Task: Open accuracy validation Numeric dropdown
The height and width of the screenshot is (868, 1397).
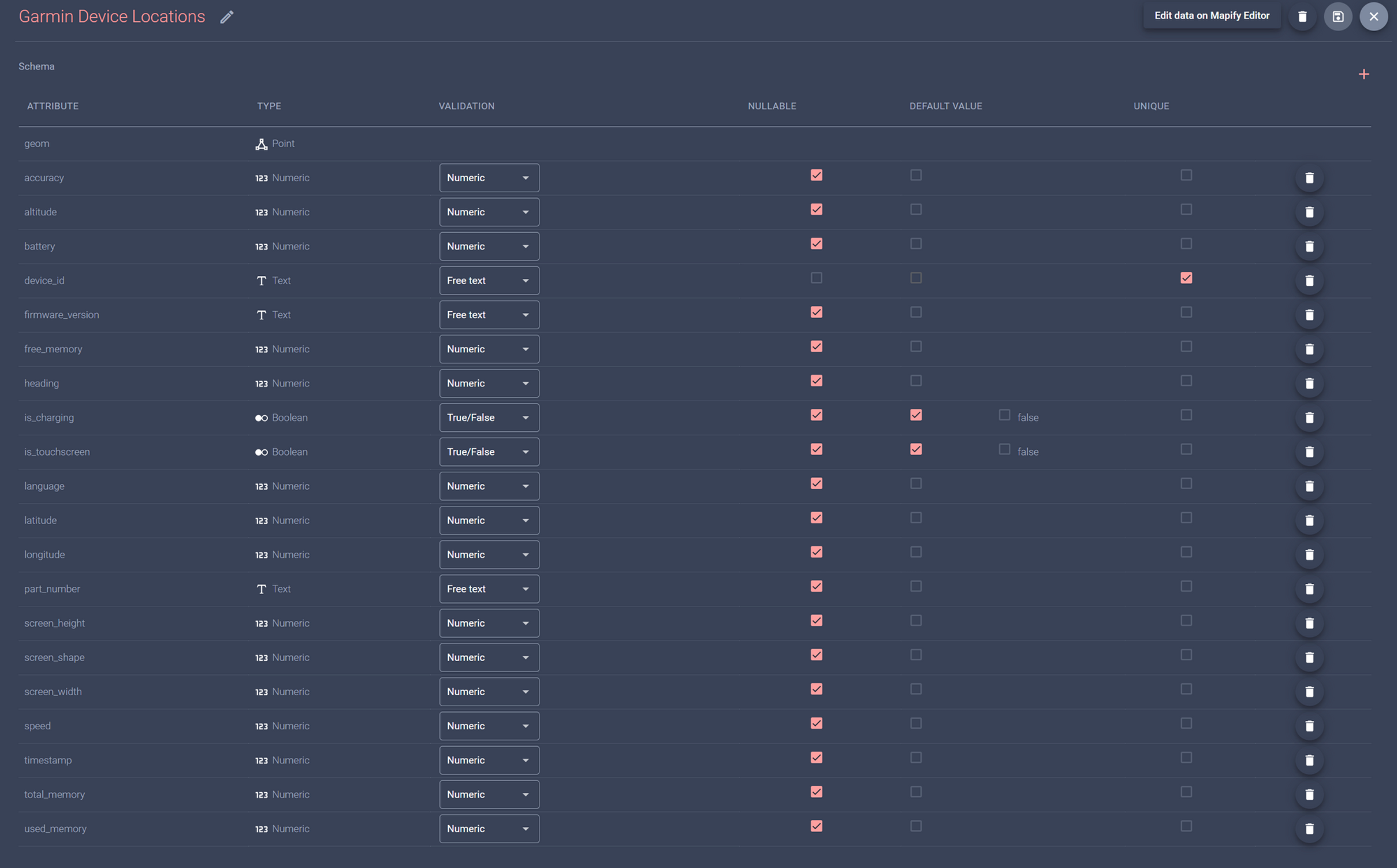Action: pyautogui.click(x=489, y=178)
